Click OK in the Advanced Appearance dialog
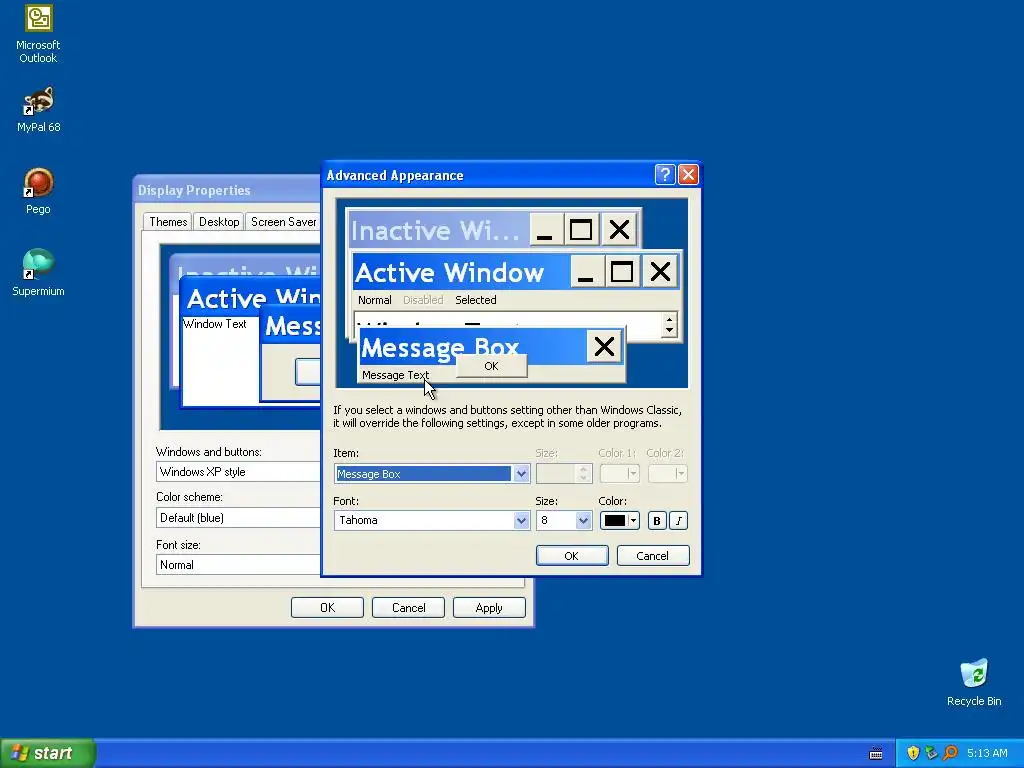The image size is (1024, 768). (572, 556)
